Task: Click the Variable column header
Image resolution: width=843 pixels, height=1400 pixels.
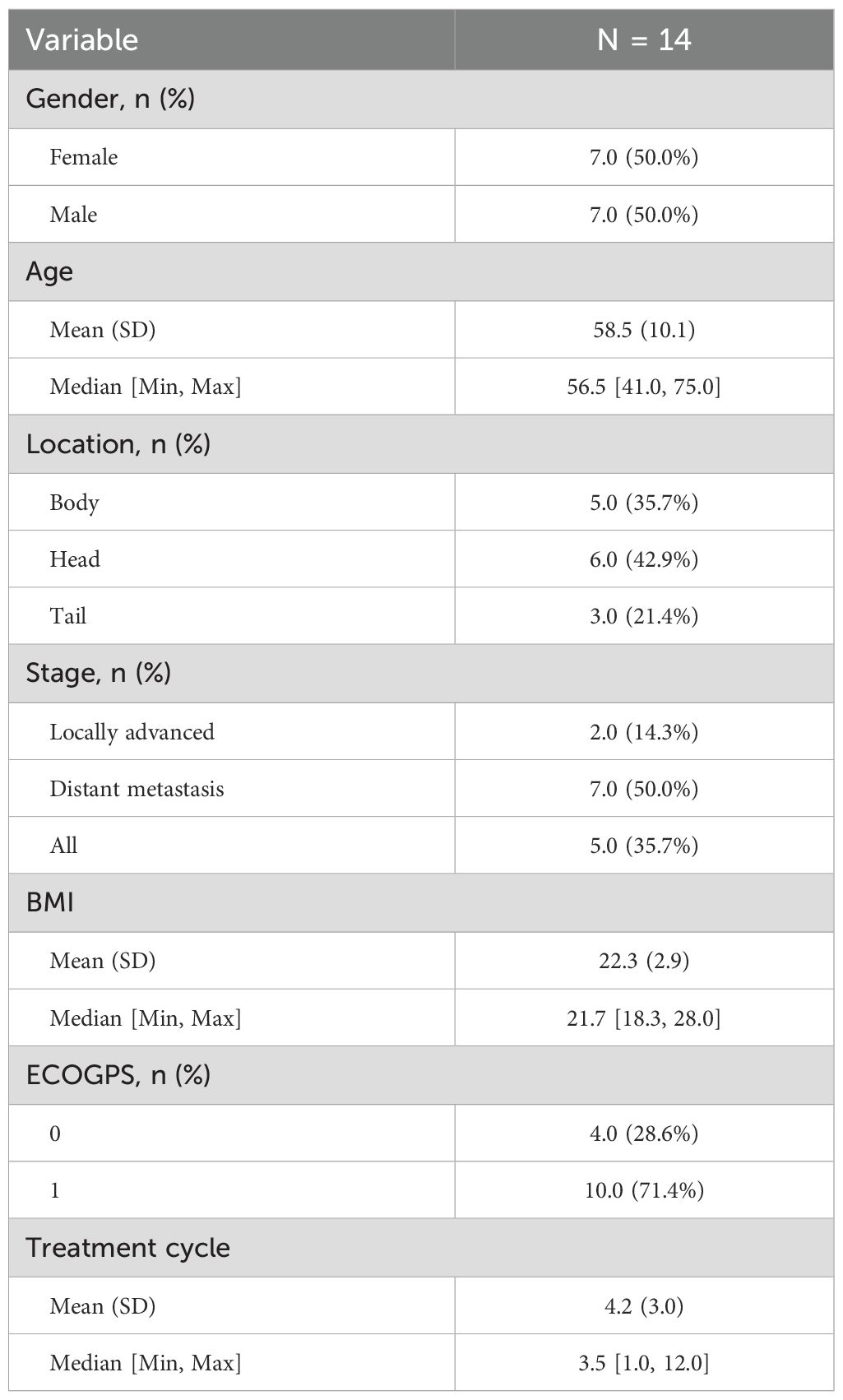Action: (x=82, y=39)
